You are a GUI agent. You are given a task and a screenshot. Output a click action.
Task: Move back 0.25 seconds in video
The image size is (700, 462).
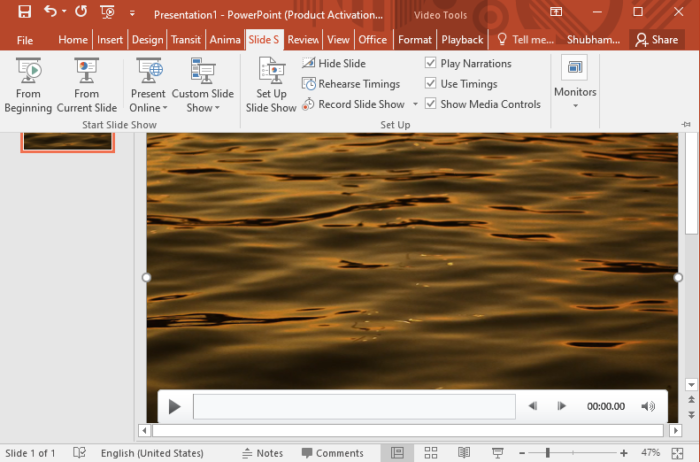[x=533, y=406]
